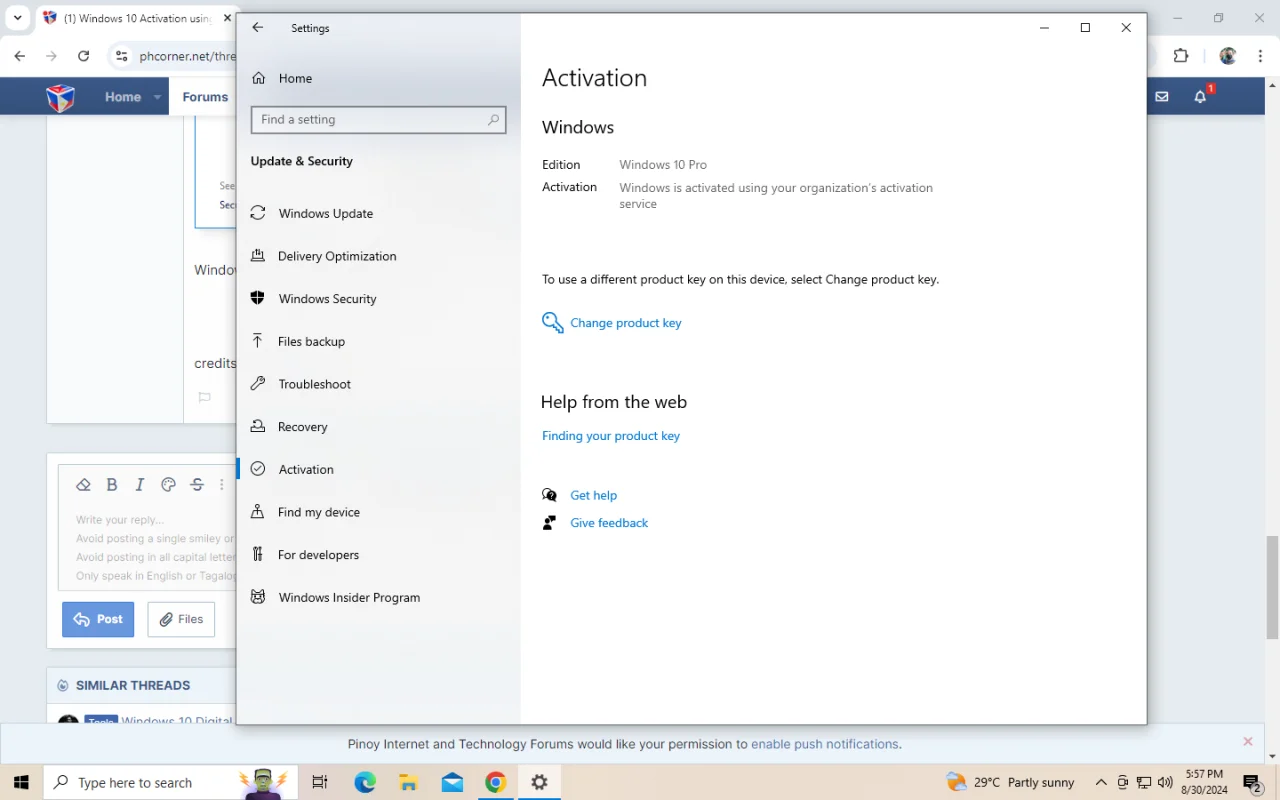
Task: Click the Give feedback link
Action: click(609, 523)
